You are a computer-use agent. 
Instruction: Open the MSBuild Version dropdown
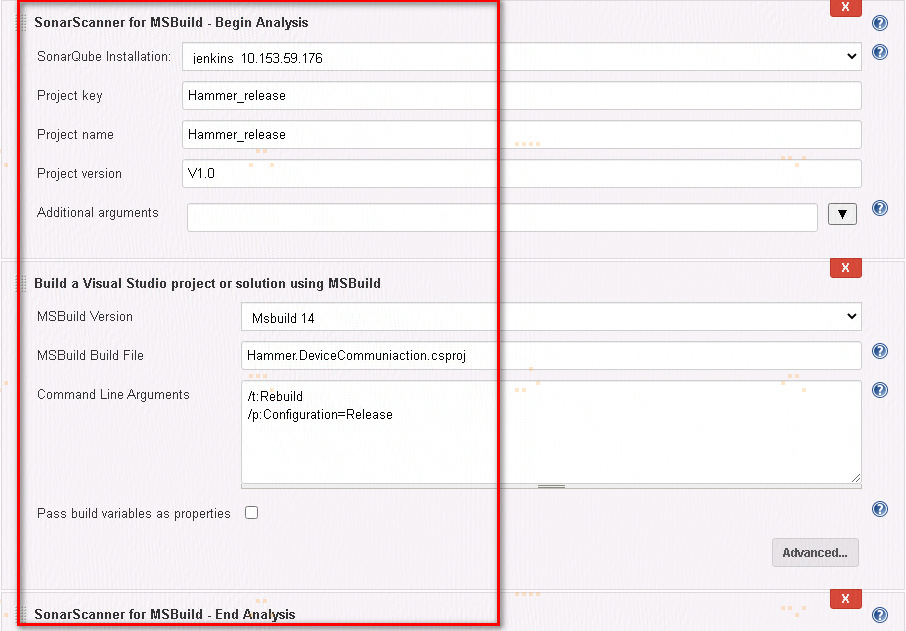[551, 317]
